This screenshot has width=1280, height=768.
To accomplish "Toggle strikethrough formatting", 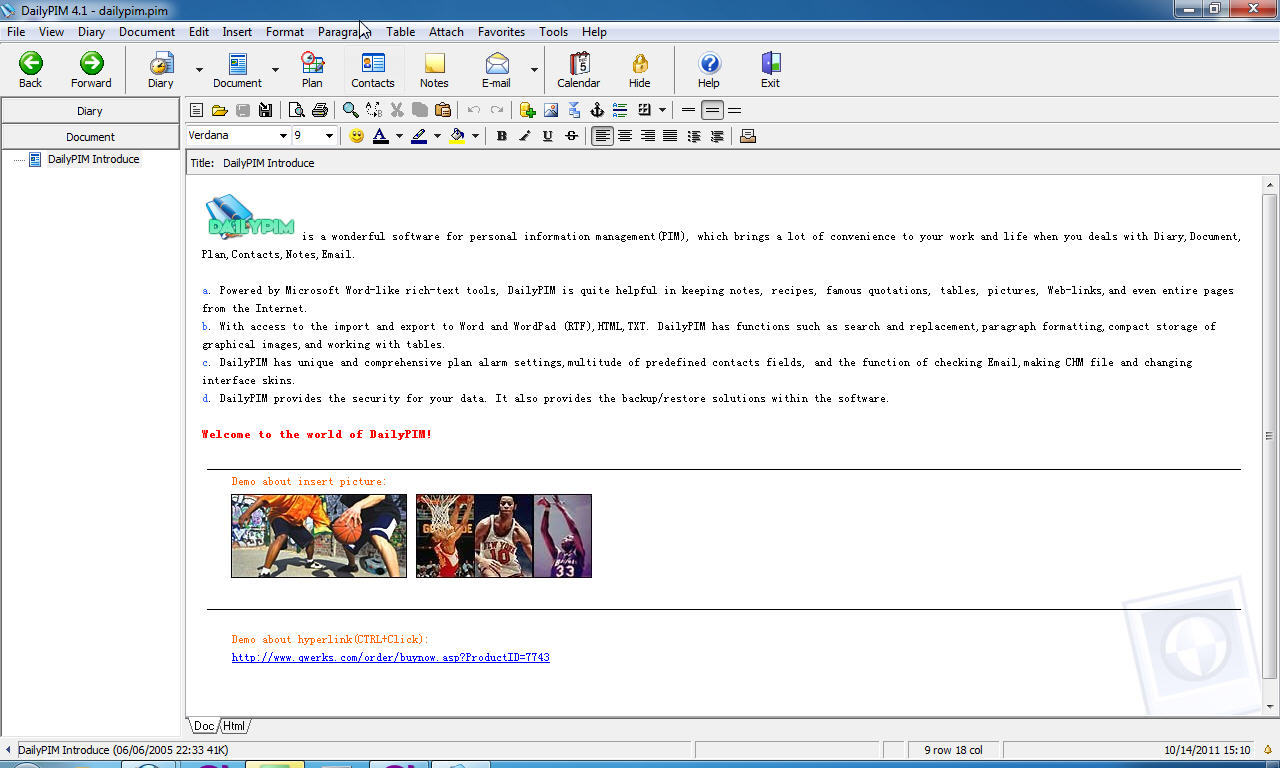I will point(571,136).
